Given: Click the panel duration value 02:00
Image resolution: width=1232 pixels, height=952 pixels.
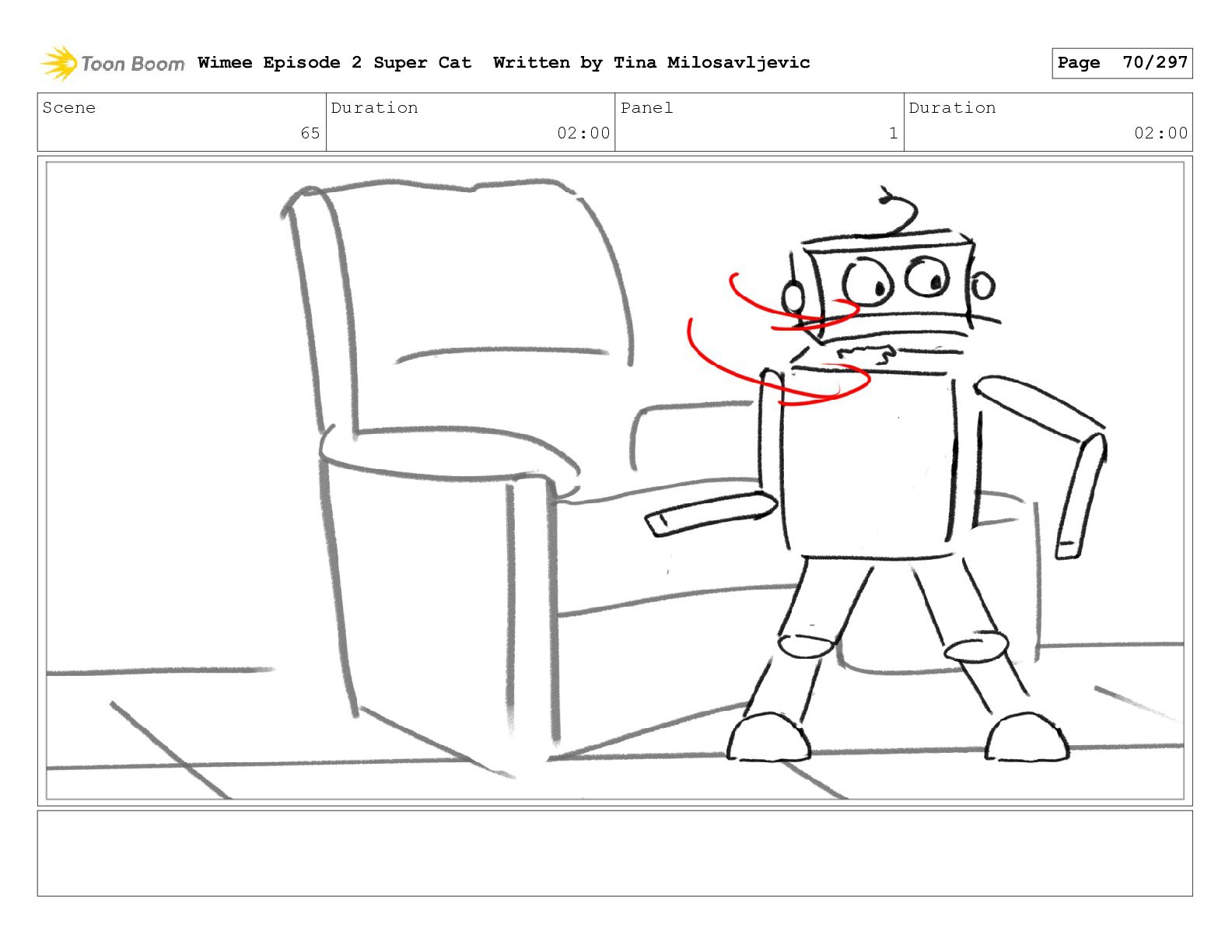Looking at the screenshot, I should [x=1160, y=133].
